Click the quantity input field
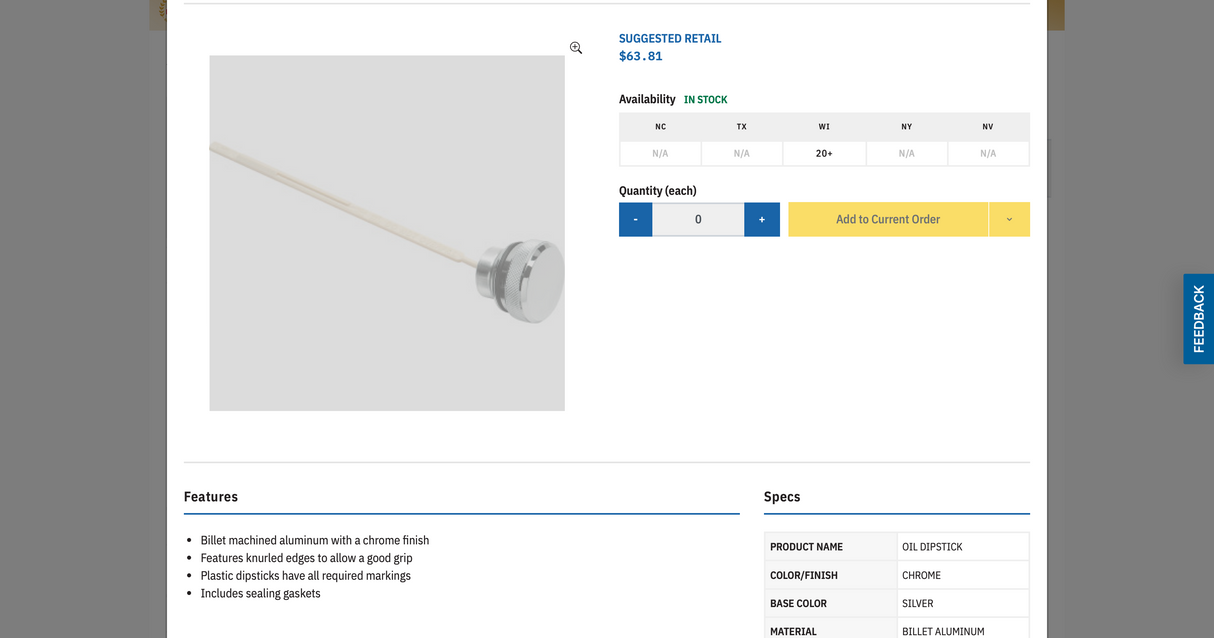 pos(698,219)
